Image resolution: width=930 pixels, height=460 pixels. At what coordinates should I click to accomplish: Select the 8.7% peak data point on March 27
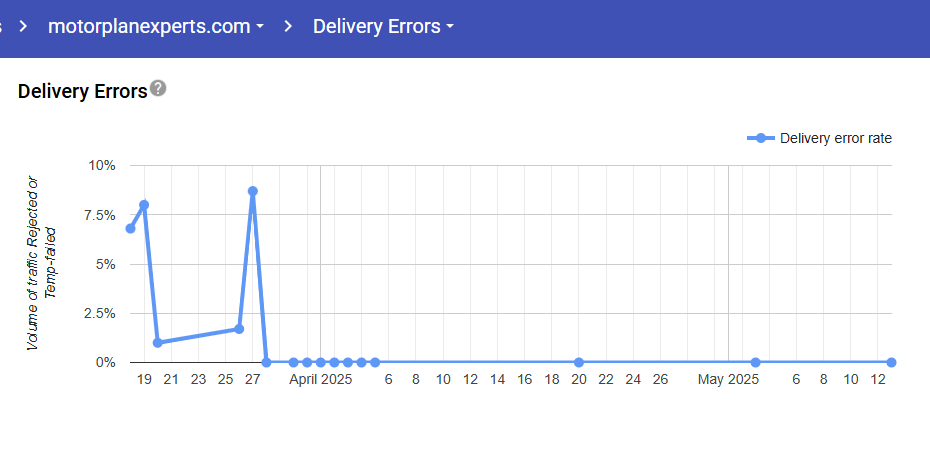pyautogui.click(x=253, y=191)
